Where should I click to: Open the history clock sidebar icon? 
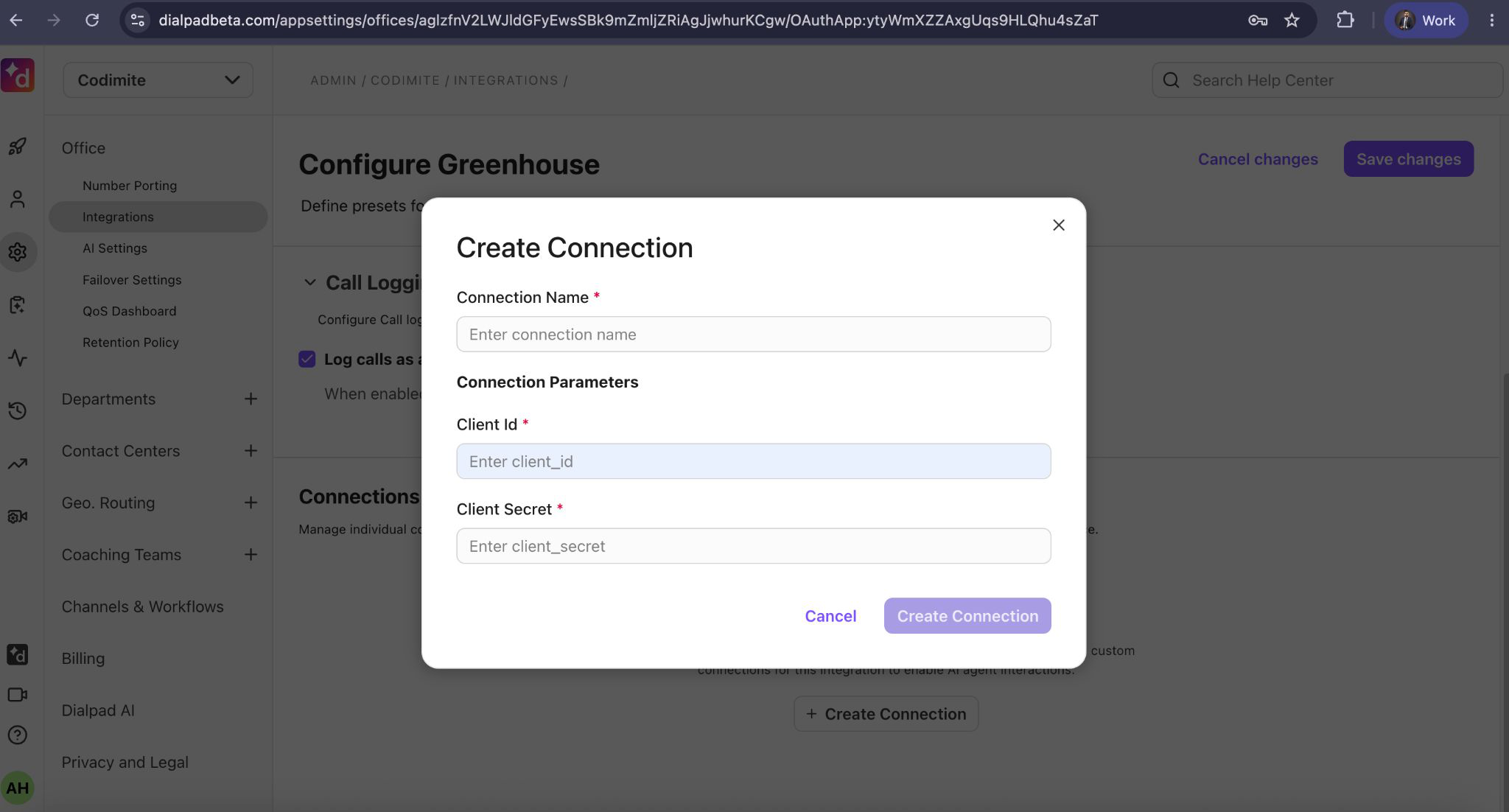coord(18,410)
